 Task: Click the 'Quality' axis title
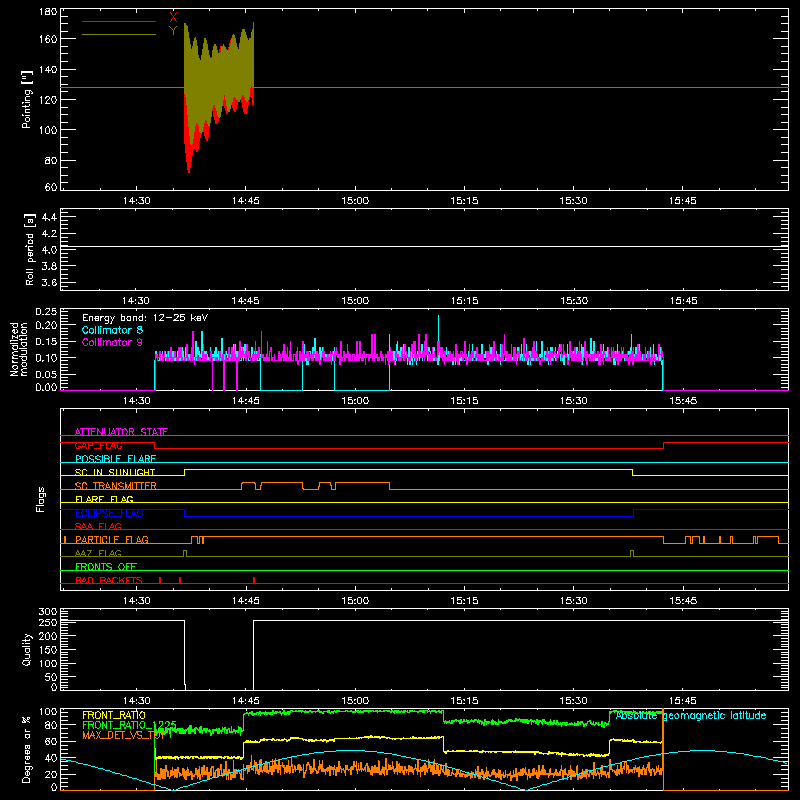click(27, 649)
